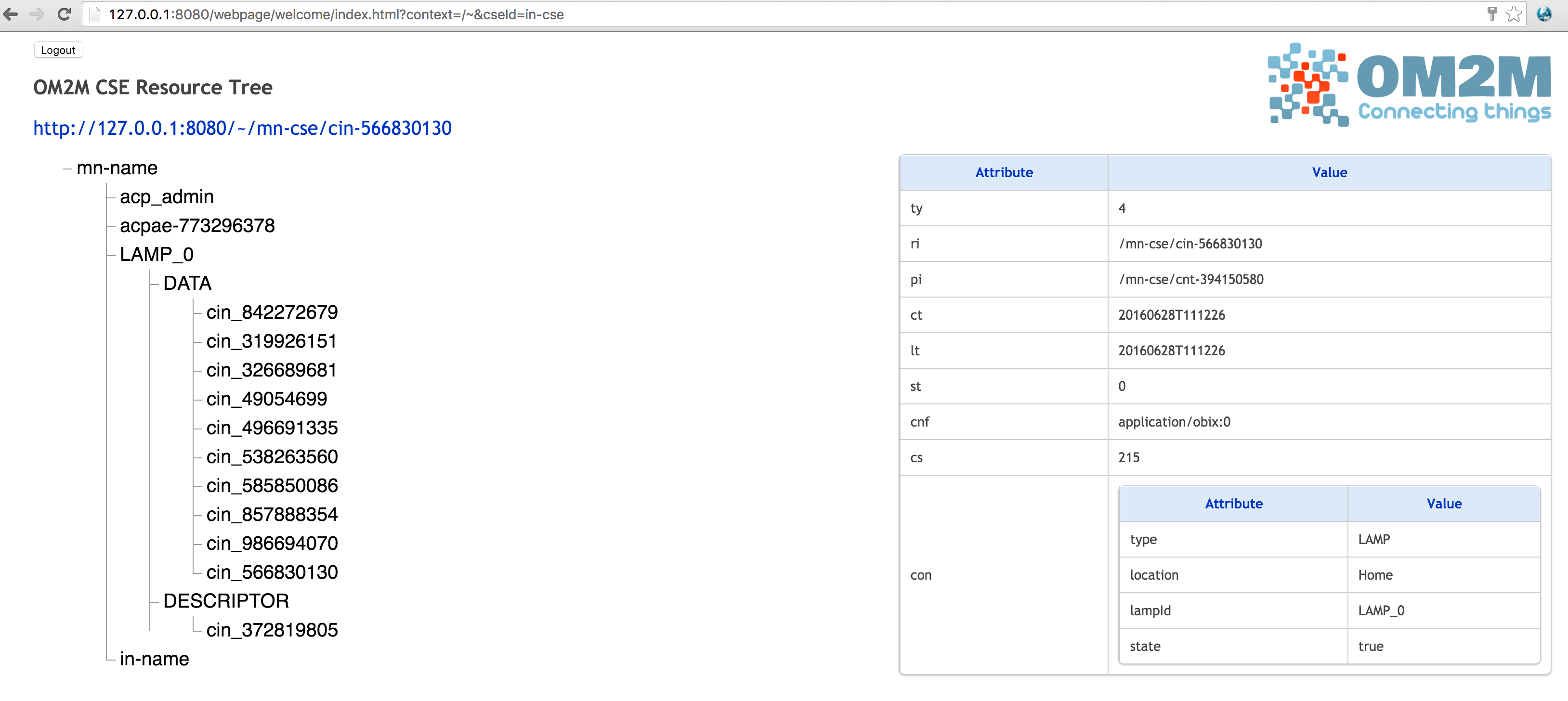Click the lampId value LAMP_0
1568x701 pixels.
(1381, 611)
